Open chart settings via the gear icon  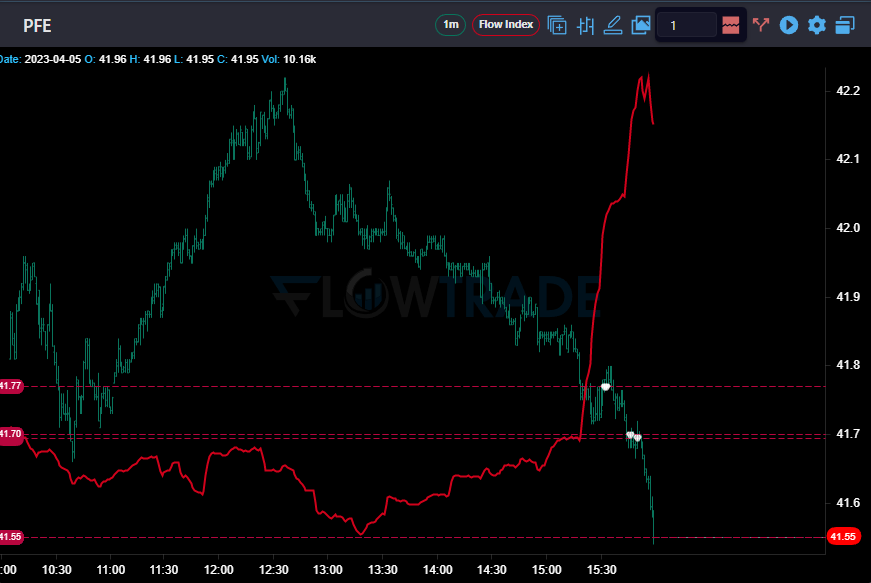[817, 25]
